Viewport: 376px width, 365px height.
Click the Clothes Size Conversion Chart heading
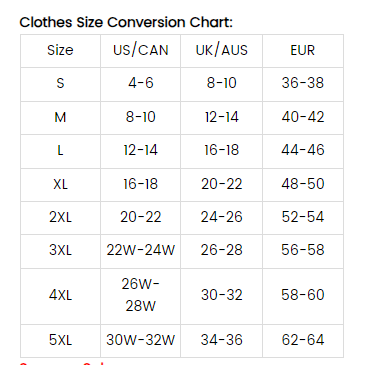126,23
